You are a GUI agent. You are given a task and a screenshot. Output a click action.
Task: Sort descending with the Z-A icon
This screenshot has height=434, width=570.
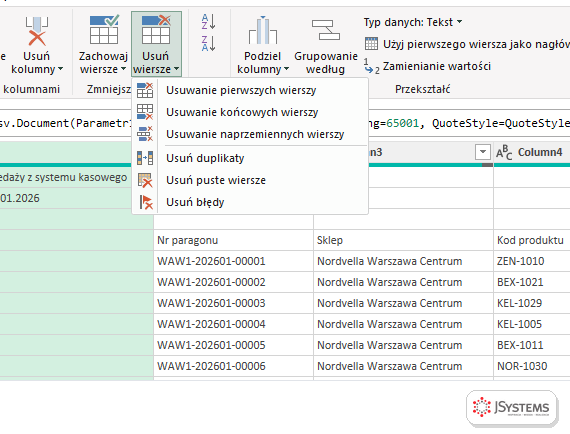(209, 43)
